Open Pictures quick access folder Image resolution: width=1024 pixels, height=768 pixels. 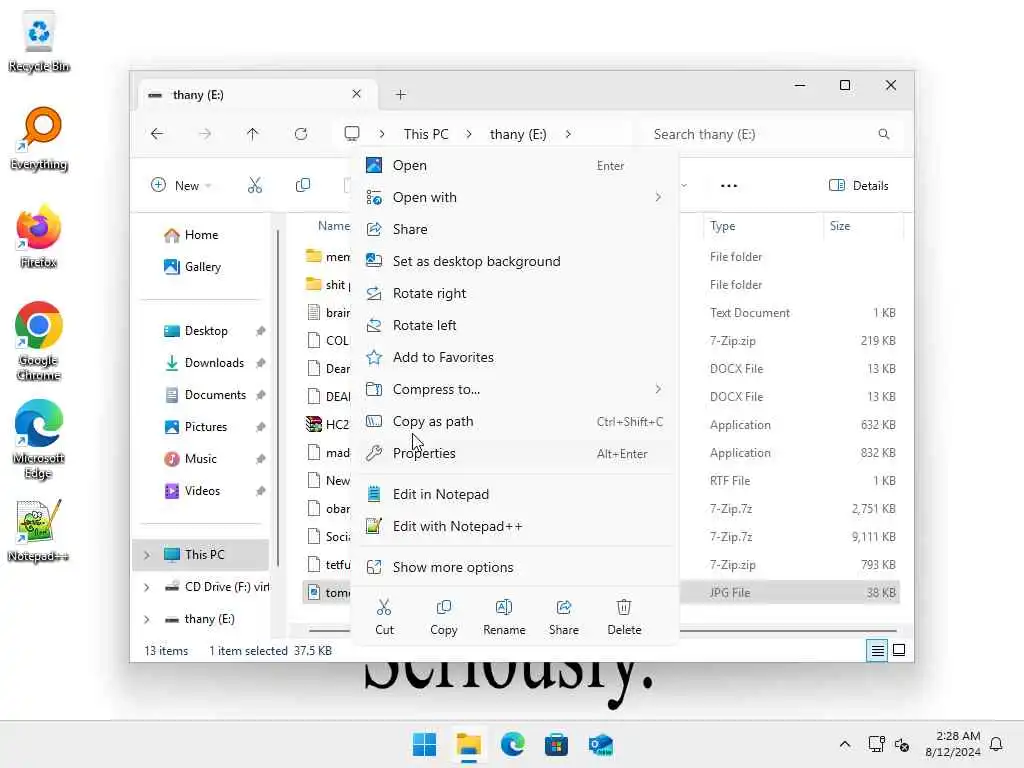coord(205,427)
